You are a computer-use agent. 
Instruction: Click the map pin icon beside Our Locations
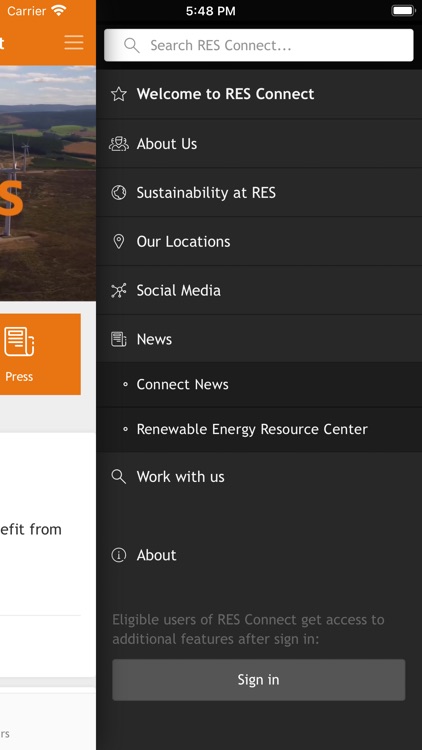click(x=119, y=242)
